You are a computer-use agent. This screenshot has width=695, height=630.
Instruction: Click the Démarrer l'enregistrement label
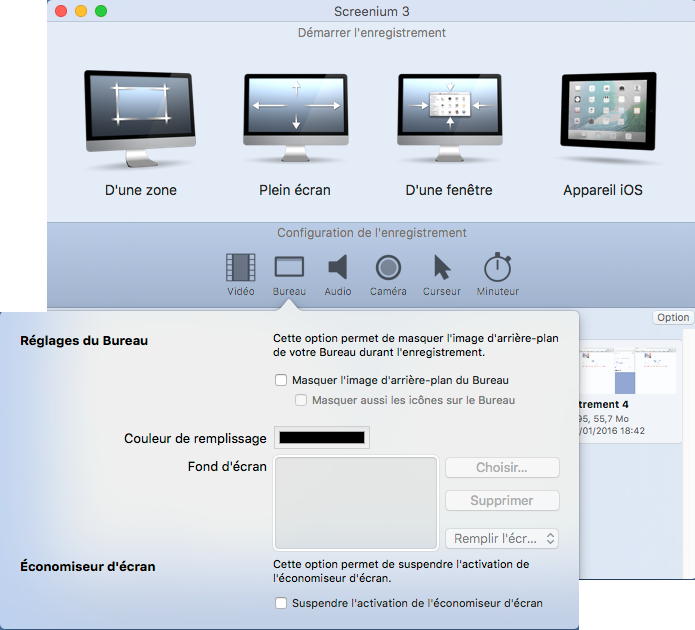coord(371,33)
